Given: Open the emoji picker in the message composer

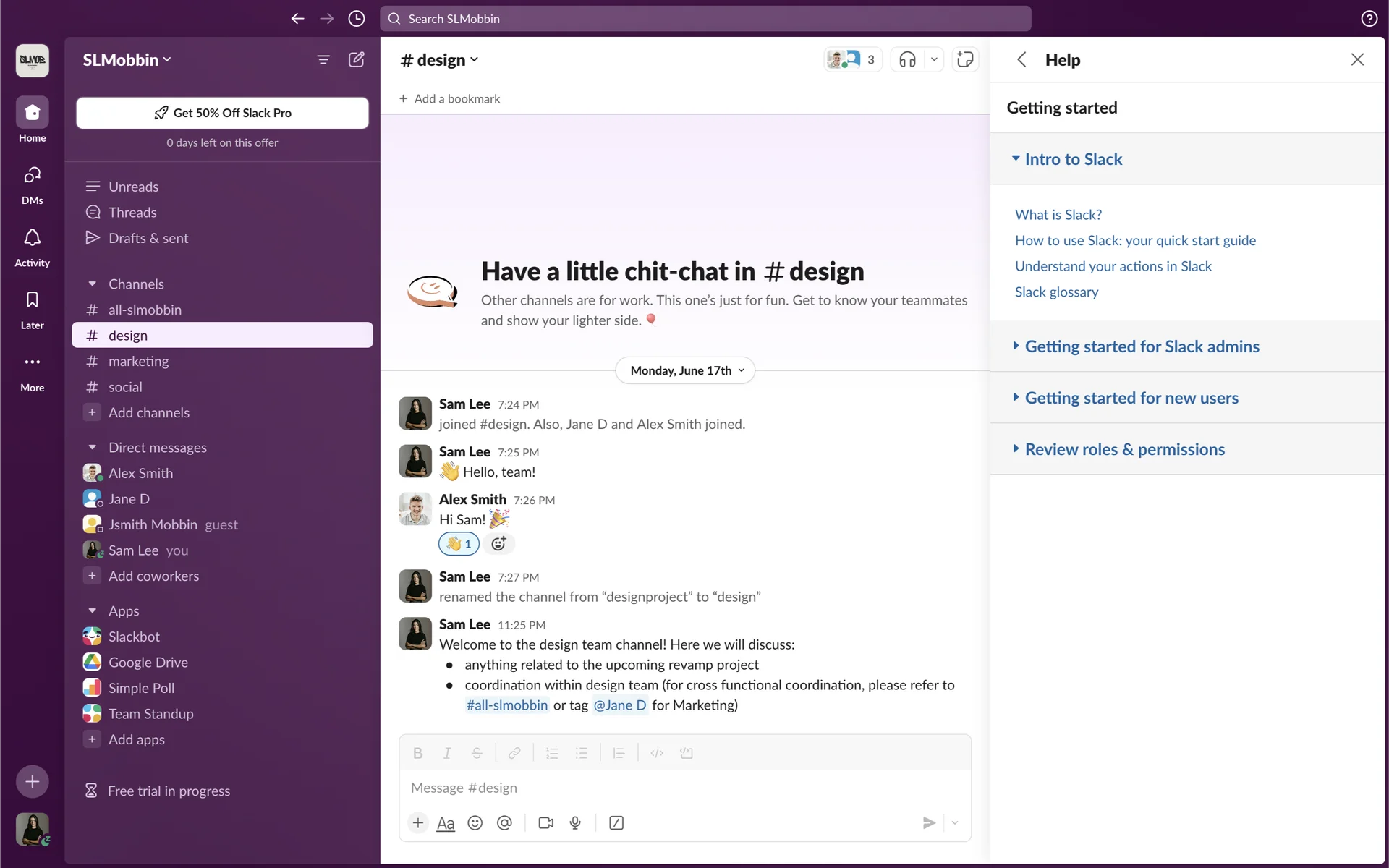Looking at the screenshot, I should pos(475,822).
